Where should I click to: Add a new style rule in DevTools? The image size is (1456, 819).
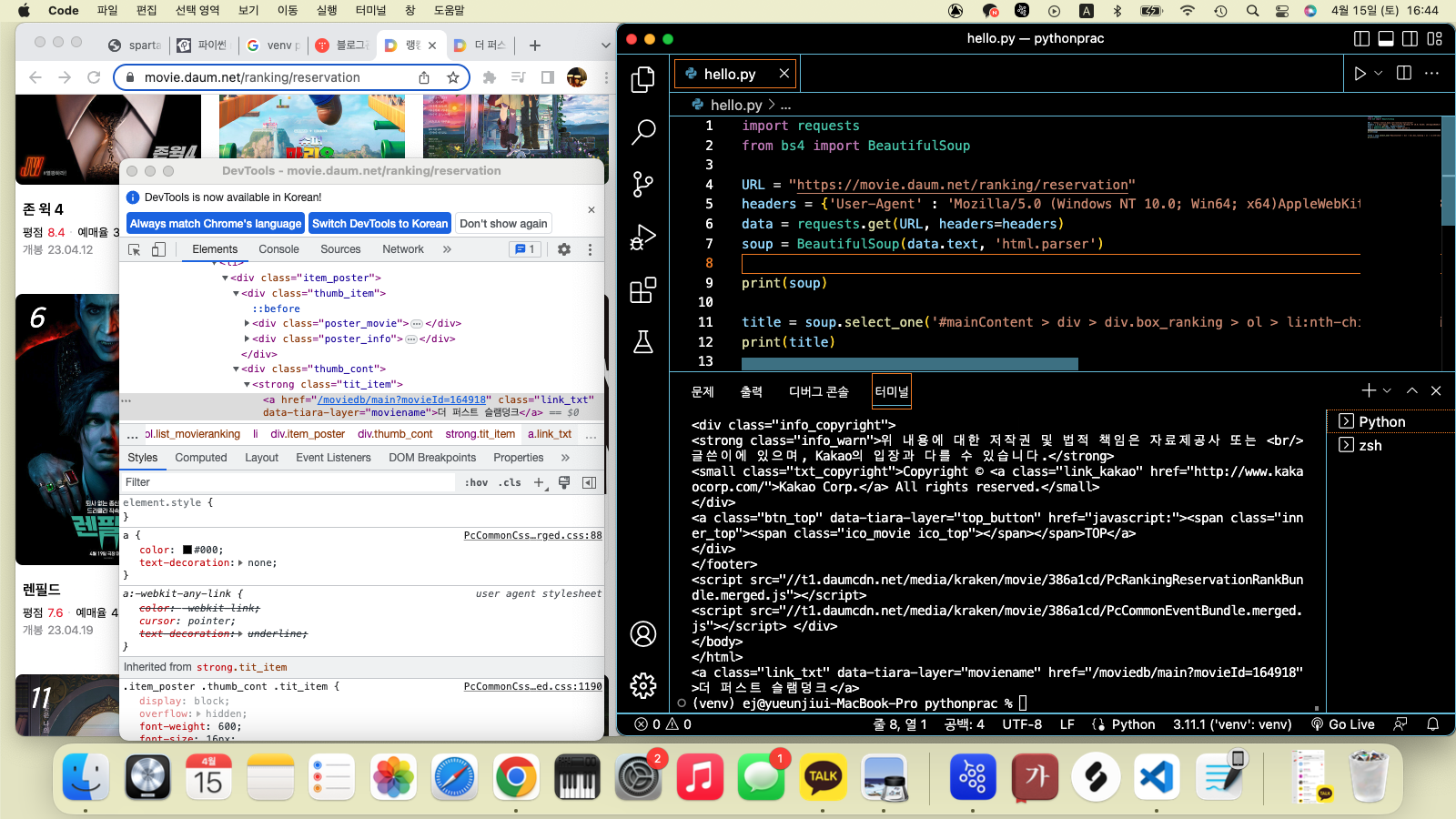[x=540, y=482]
